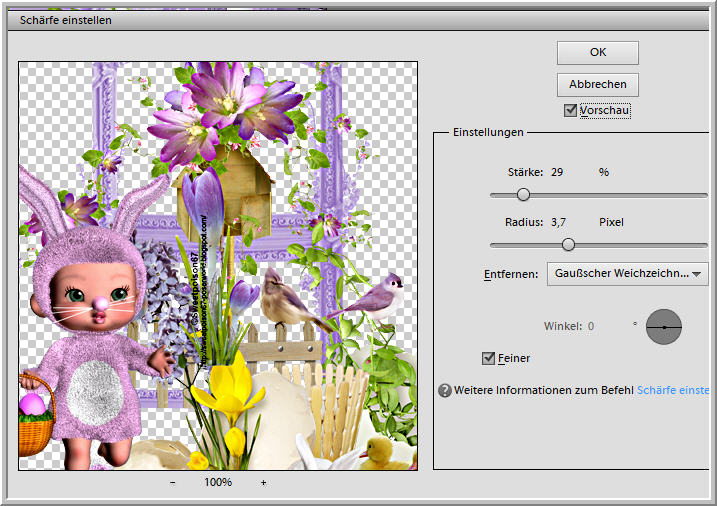Toggle the Vorschau preview checkbox
717x506 pixels.
pos(570,110)
